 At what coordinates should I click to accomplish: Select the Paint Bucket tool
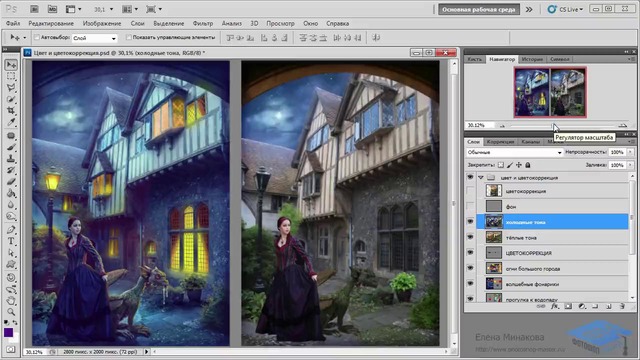pos(11,193)
